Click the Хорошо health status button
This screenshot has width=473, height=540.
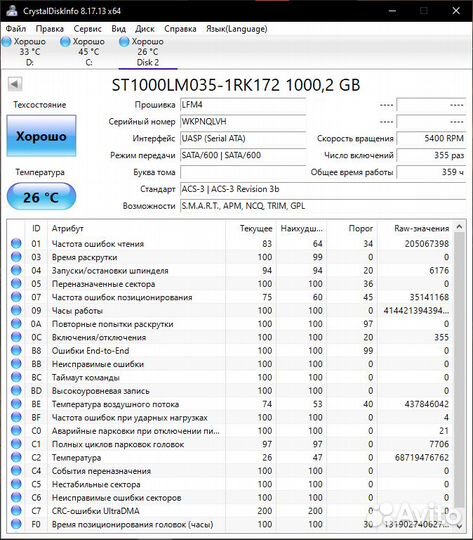[x=41, y=136]
